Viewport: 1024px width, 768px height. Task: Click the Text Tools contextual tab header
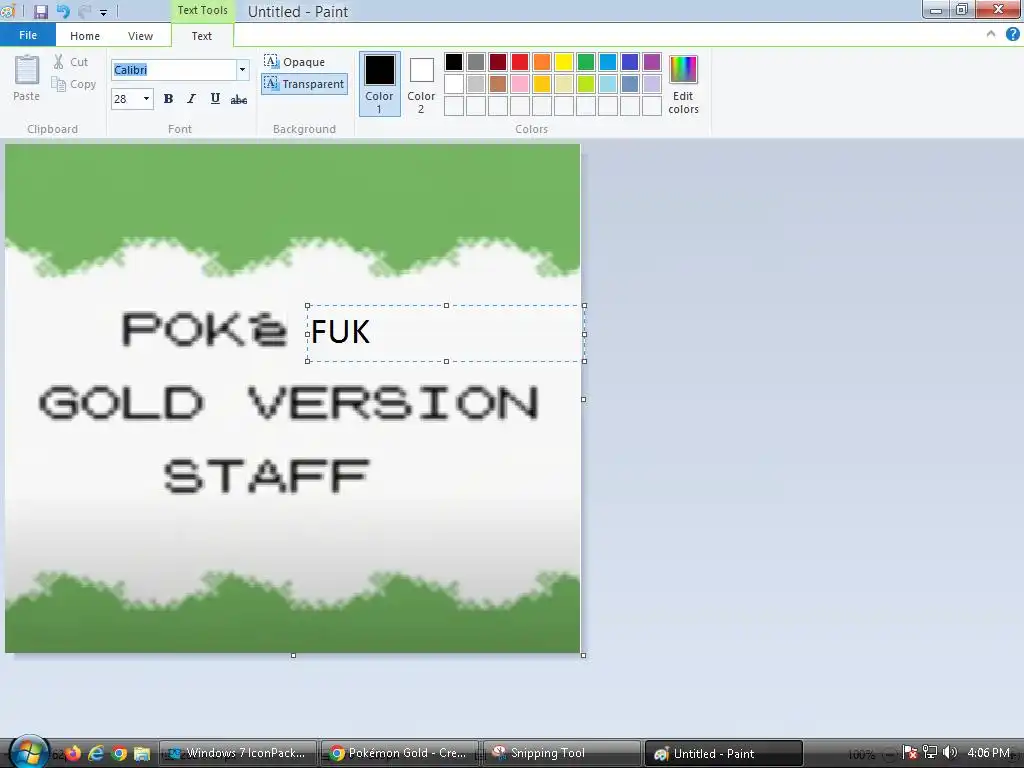click(x=202, y=10)
